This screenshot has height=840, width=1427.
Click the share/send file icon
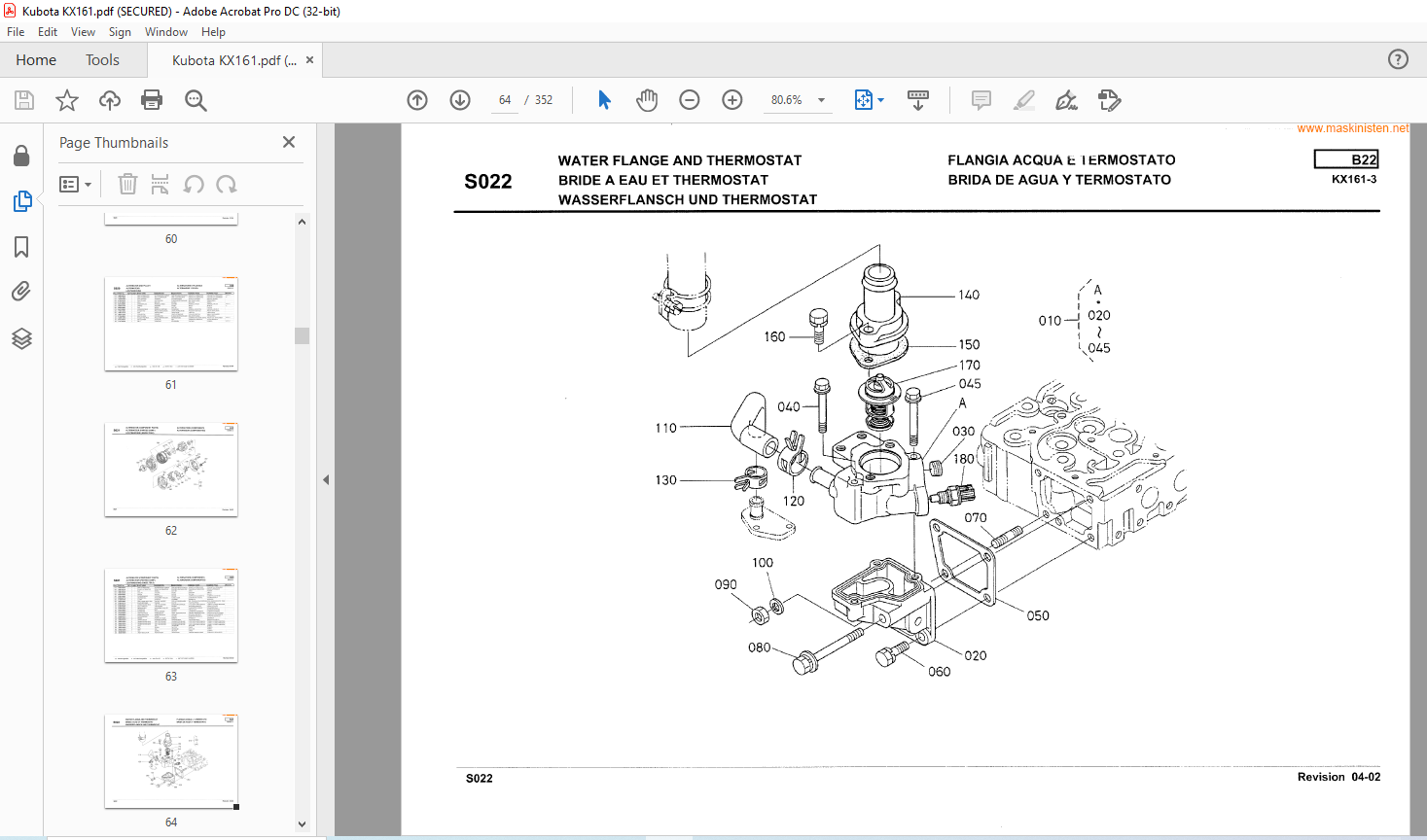1110,100
